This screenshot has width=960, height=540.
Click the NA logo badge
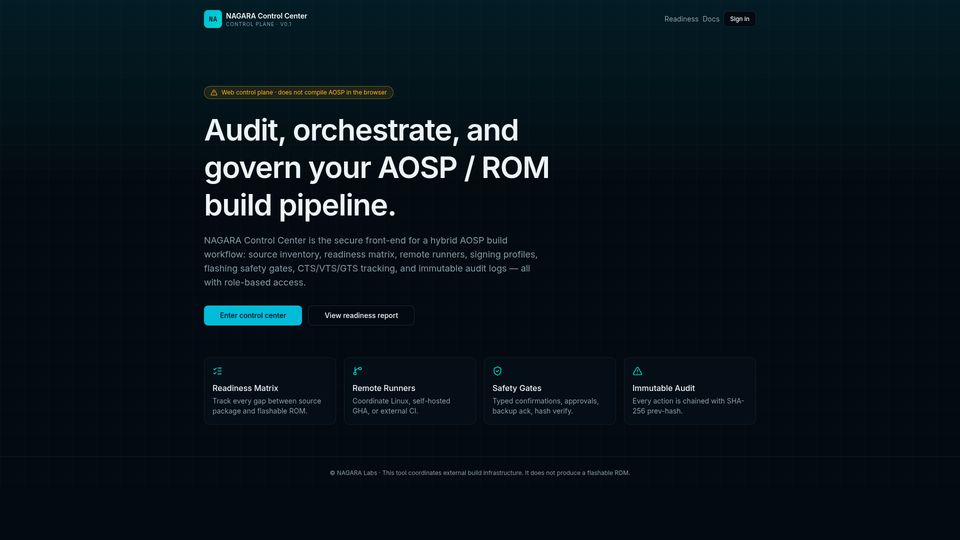pyautogui.click(x=212, y=19)
